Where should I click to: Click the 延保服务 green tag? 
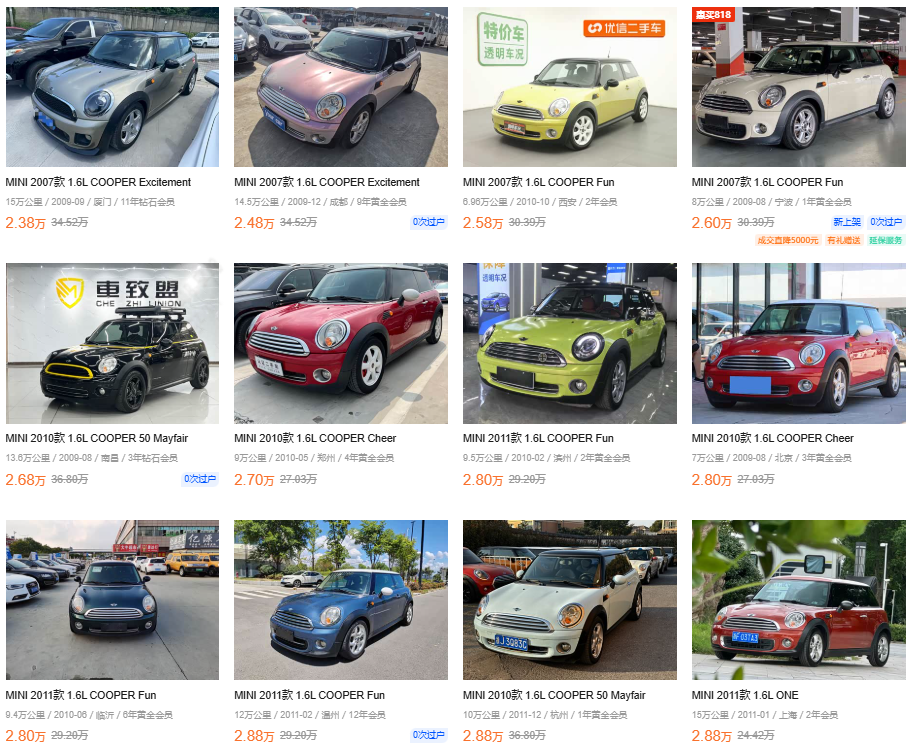point(886,240)
